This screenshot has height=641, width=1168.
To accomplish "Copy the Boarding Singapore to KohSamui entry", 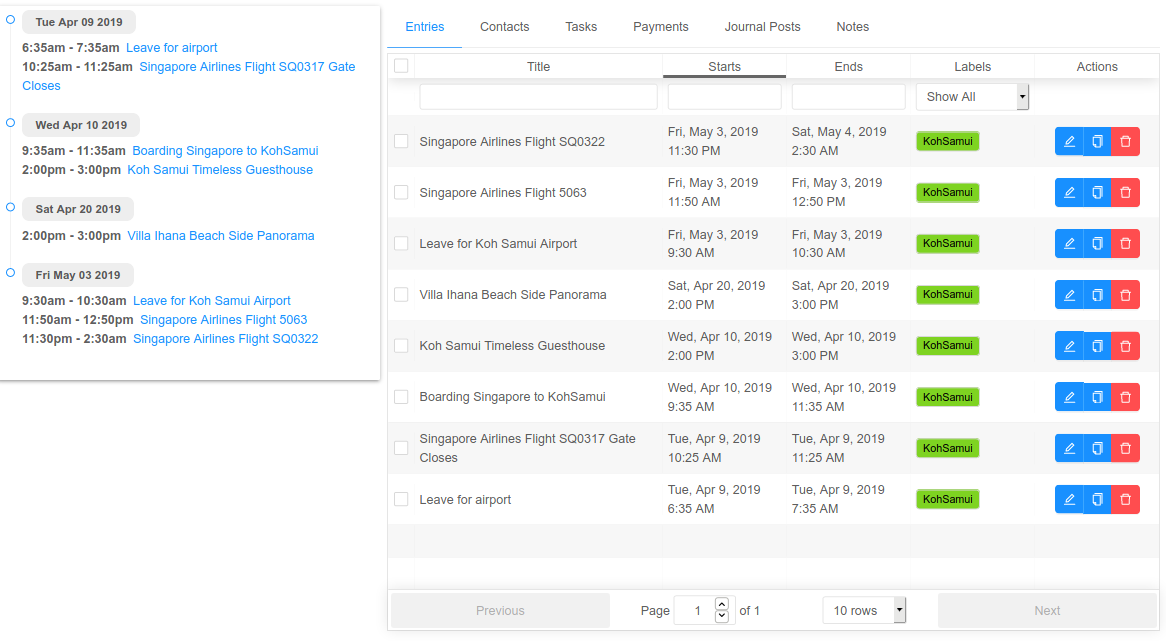I will point(1097,397).
